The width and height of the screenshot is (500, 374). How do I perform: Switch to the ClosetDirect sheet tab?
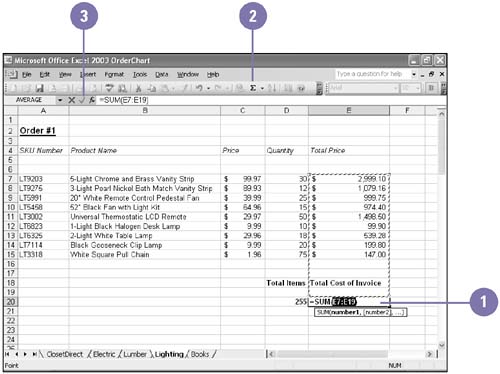tap(64, 354)
